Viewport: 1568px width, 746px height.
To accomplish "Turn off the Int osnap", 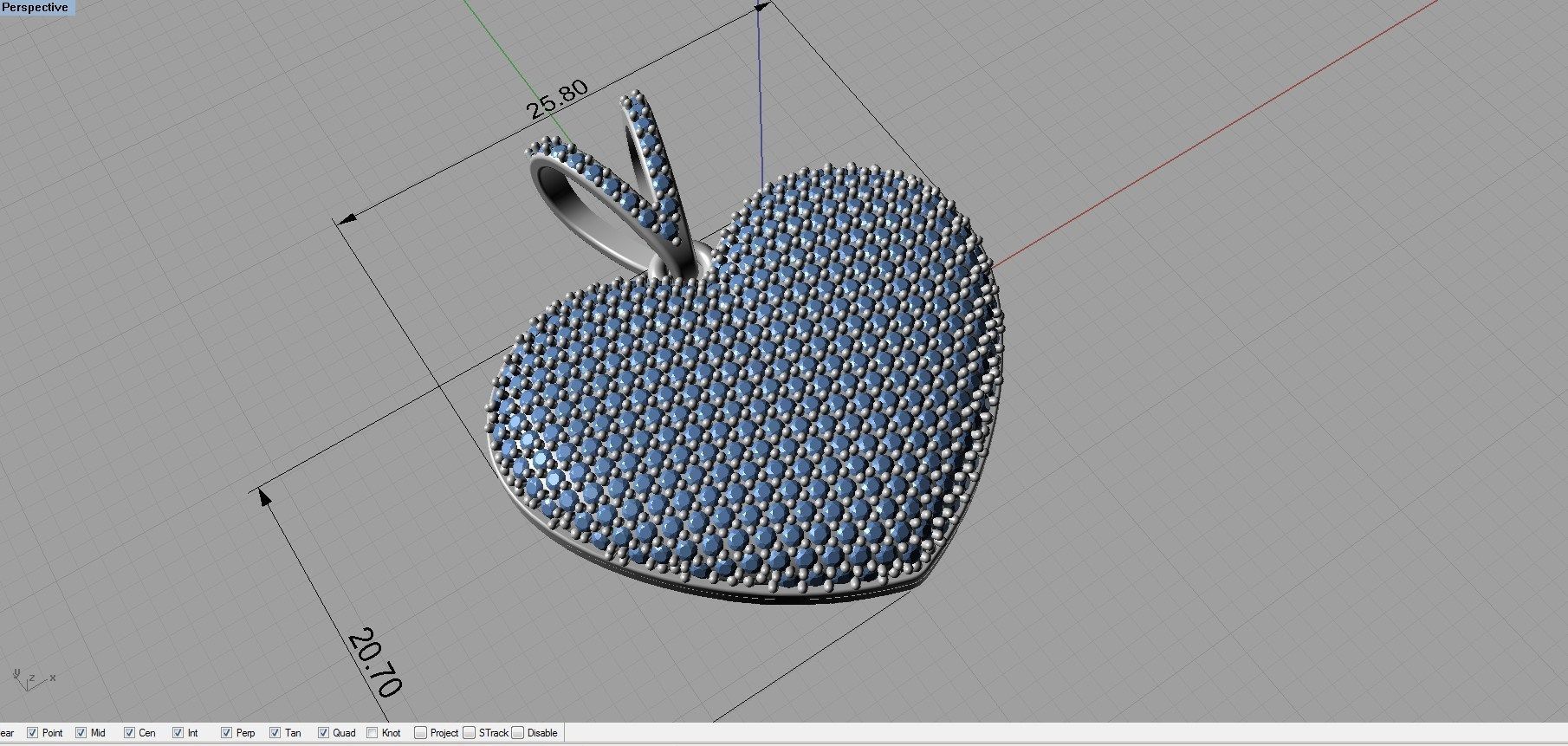I will point(178,733).
